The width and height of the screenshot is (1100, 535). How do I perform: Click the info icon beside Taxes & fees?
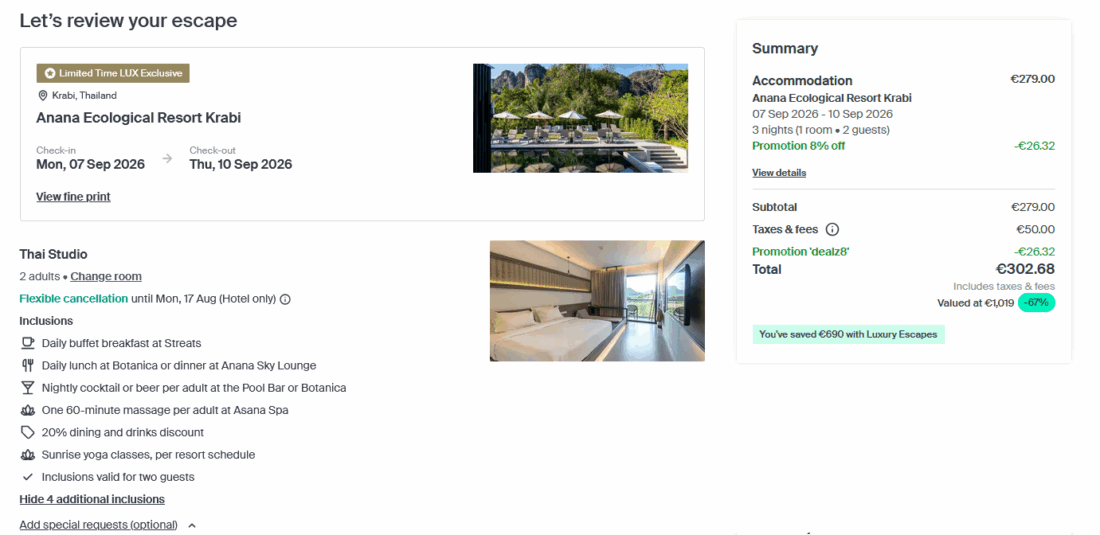pyautogui.click(x=832, y=230)
